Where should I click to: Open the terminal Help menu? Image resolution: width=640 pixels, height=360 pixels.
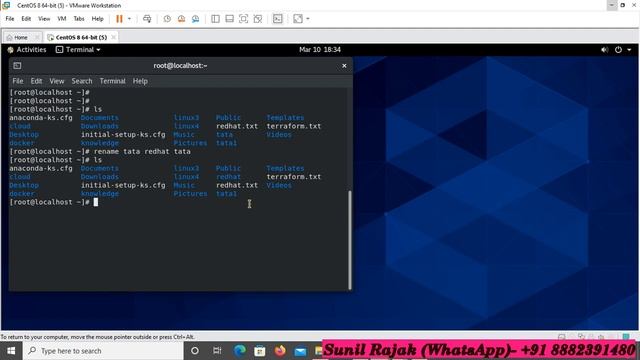point(140,81)
